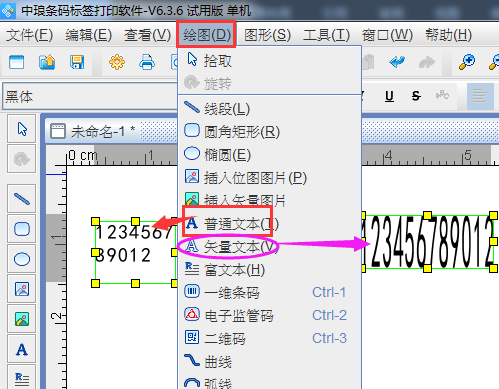Image resolution: width=499 pixels, height=389 pixels.
Task: Choose 矢量文本(V) menu entry
Action: point(270,247)
